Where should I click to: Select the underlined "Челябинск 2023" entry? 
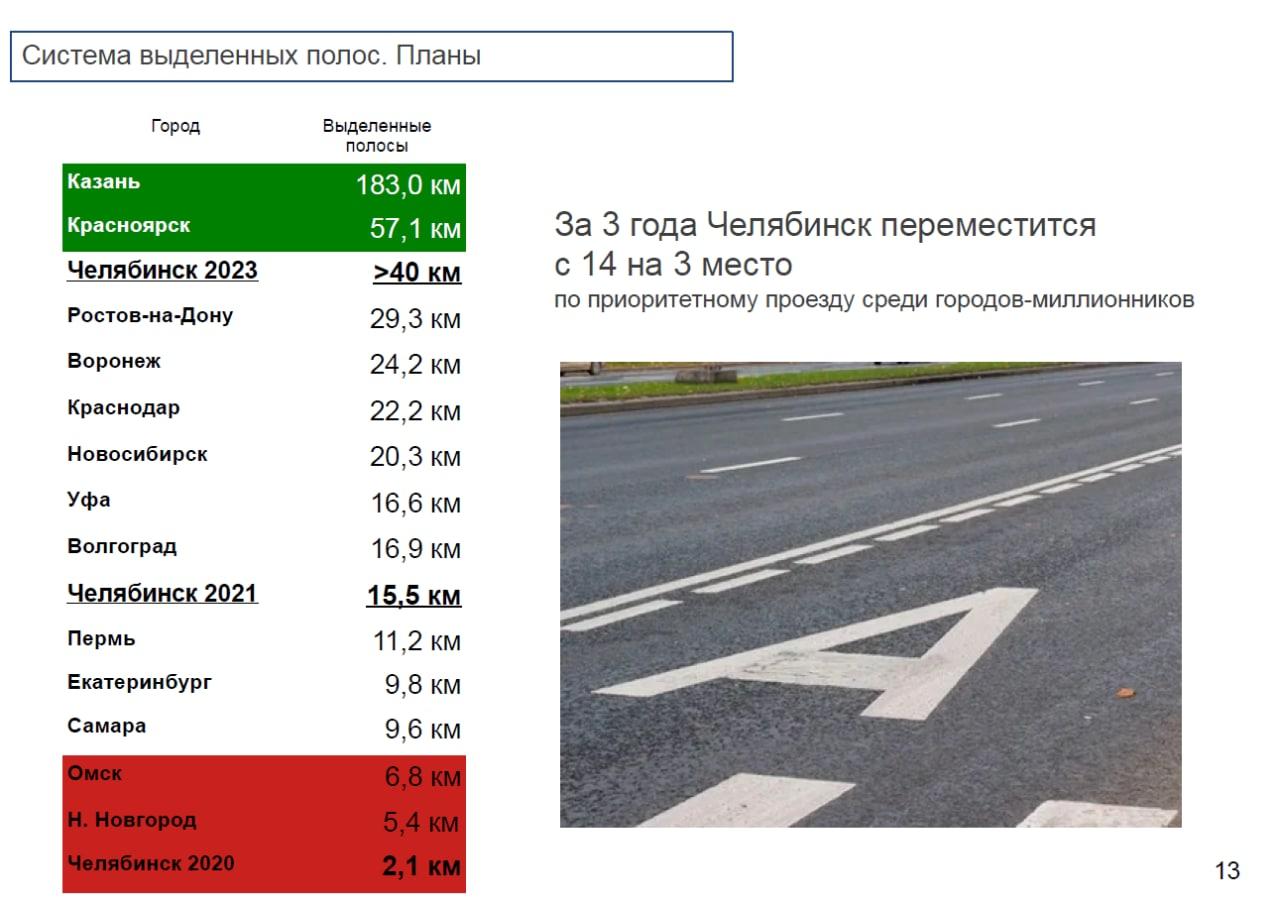click(x=162, y=271)
